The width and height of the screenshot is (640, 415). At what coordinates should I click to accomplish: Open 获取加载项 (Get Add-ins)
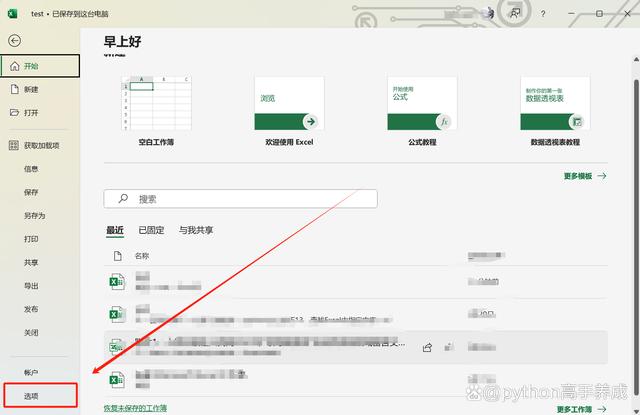click(42, 145)
